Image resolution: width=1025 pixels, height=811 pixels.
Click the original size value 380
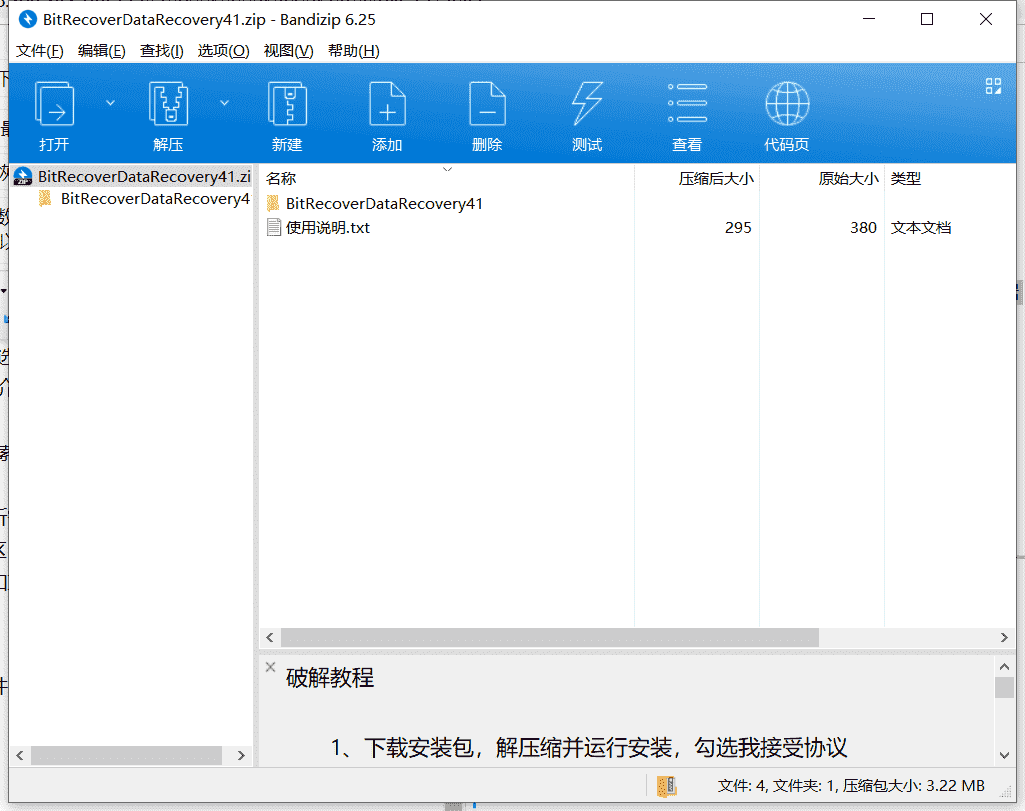[x=863, y=227]
